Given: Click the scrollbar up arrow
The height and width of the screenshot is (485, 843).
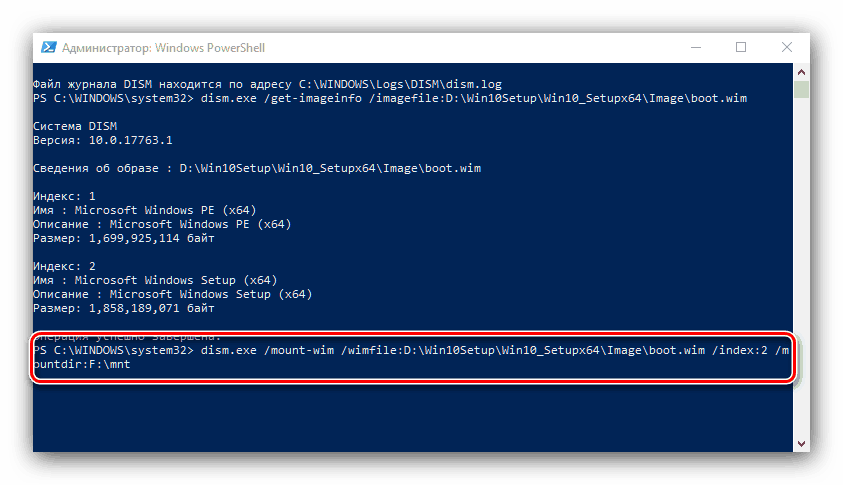Looking at the screenshot, I should pyautogui.click(x=801, y=76).
